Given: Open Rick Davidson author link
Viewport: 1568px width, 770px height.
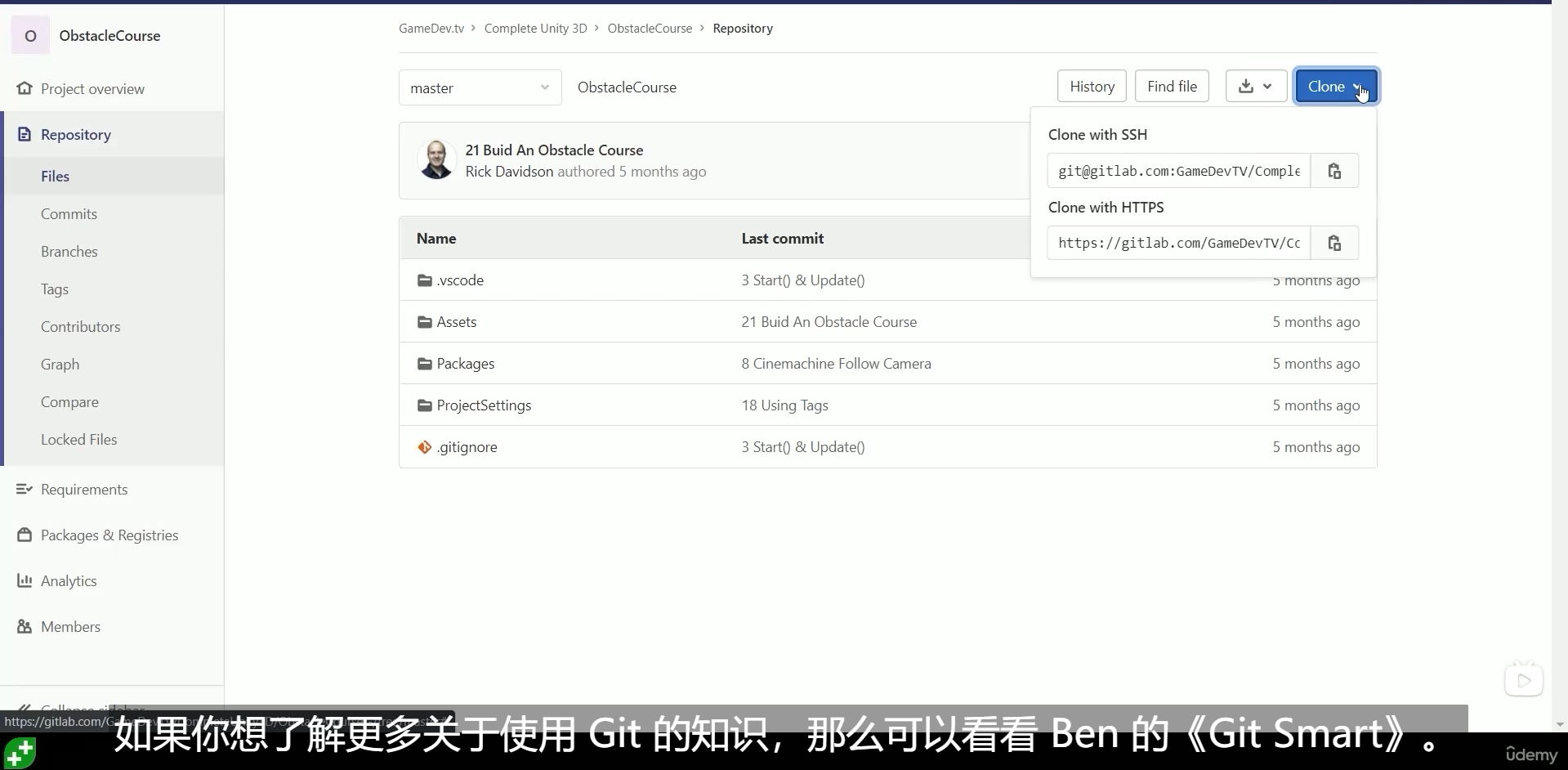Looking at the screenshot, I should point(509,172).
